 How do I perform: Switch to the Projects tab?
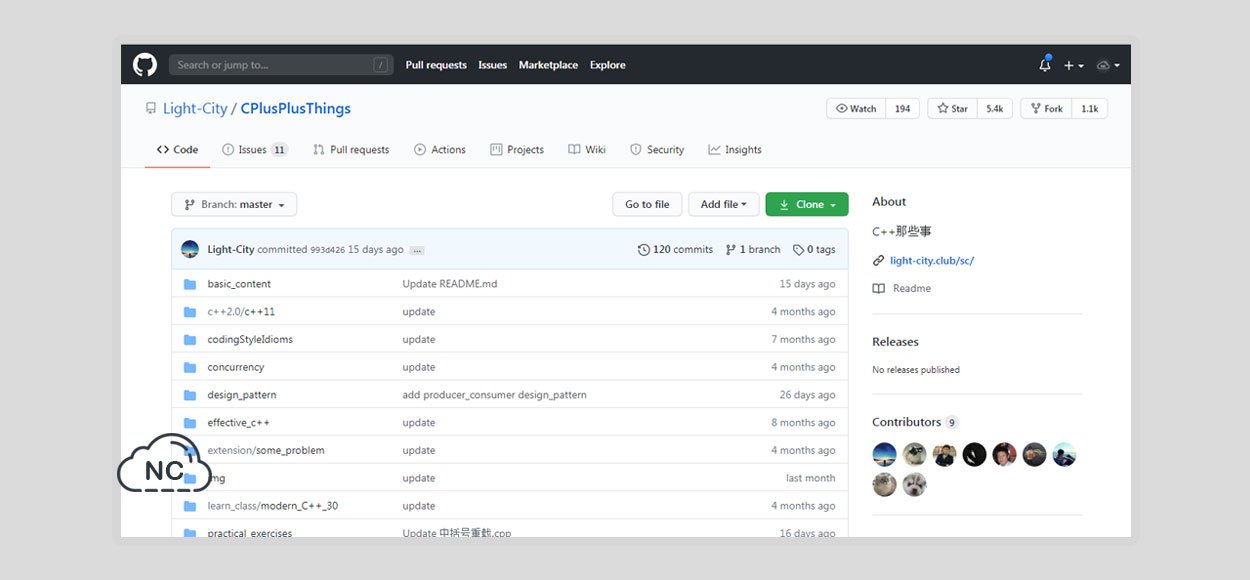pyautogui.click(x=517, y=150)
